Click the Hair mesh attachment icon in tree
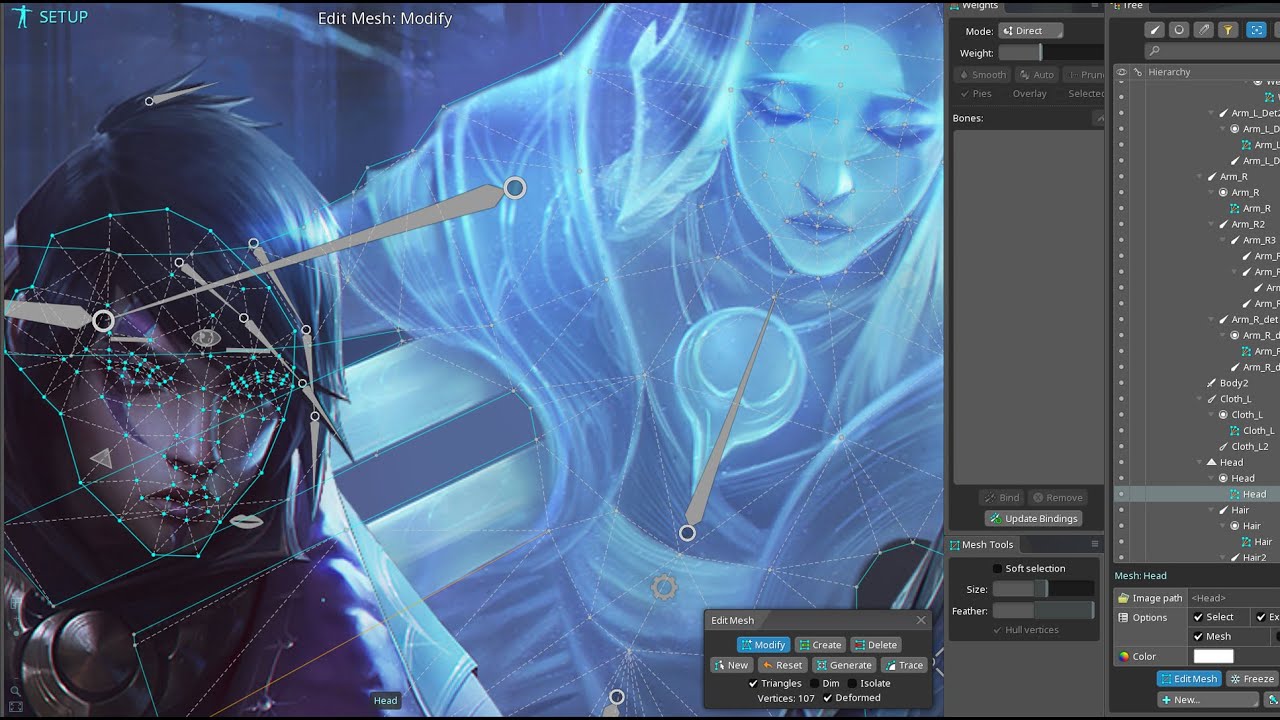The image size is (1280, 720). click(x=1246, y=542)
